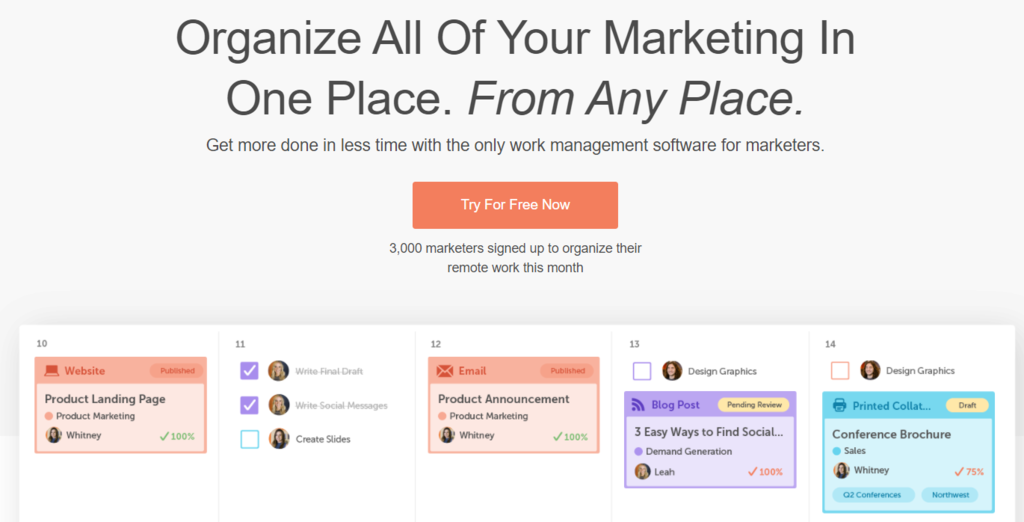Click the Try For Free Now button

coord(515,205)
